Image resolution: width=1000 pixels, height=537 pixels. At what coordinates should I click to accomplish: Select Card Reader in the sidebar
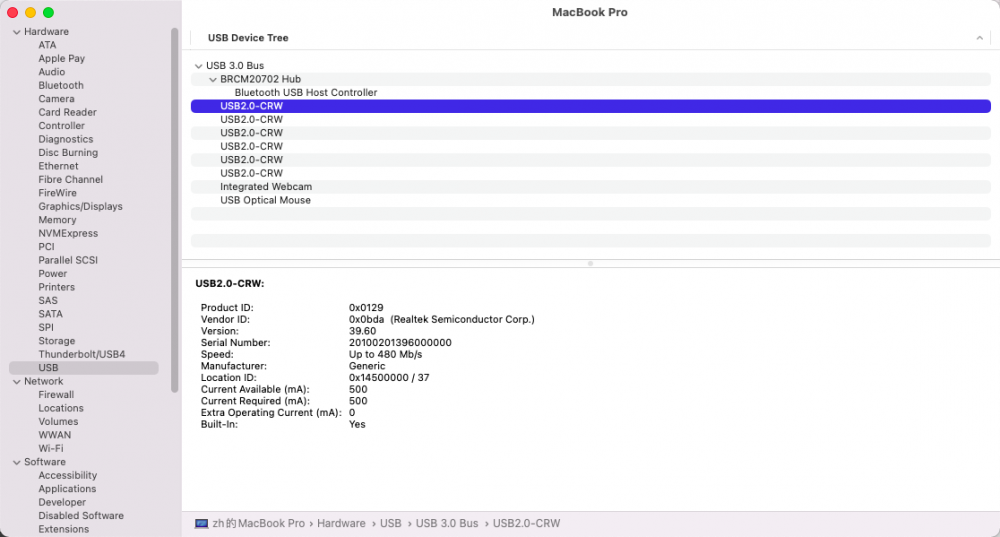pyautogui.click(x=67, y=112)
